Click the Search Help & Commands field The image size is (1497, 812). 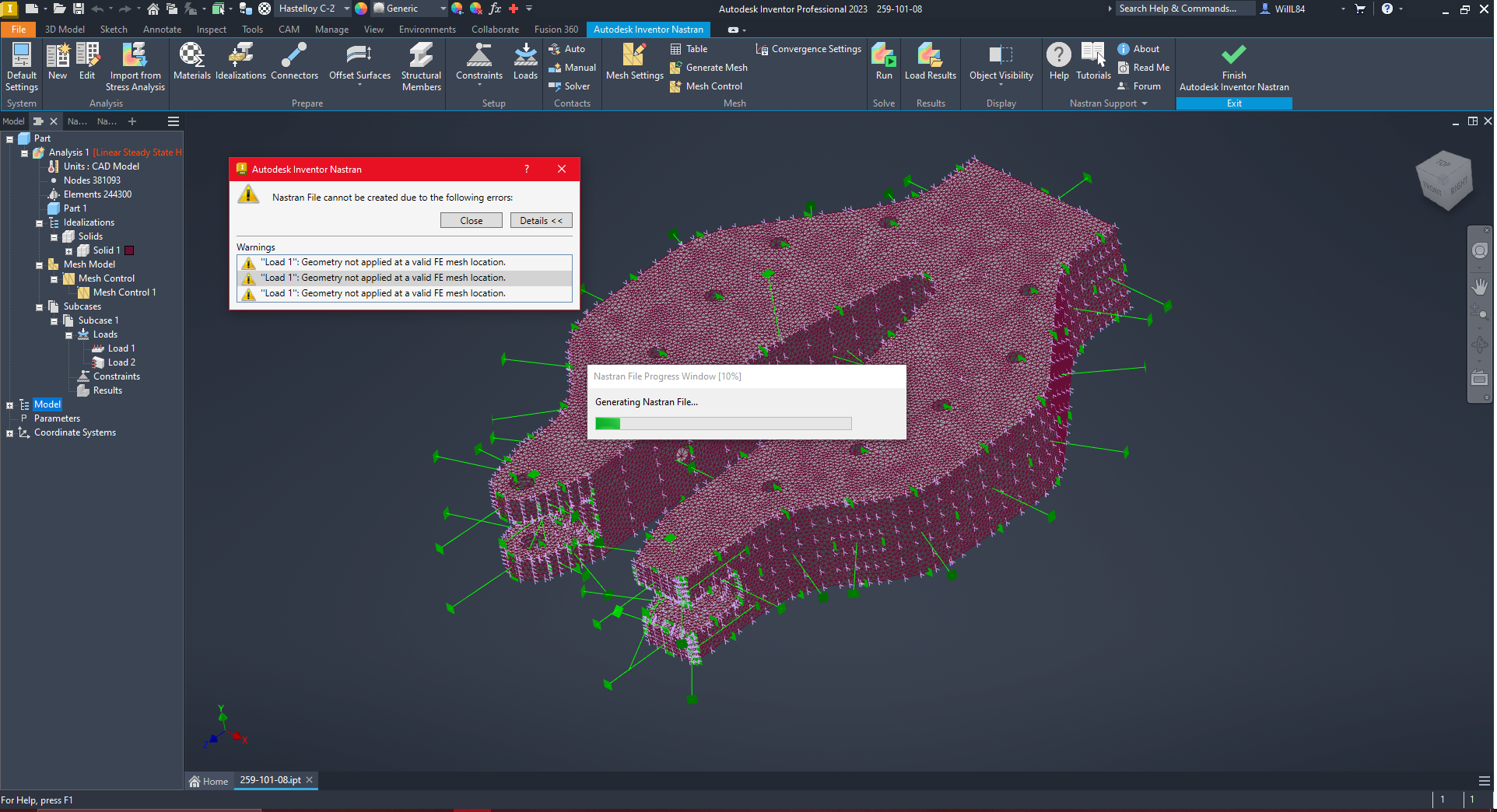1183,9
